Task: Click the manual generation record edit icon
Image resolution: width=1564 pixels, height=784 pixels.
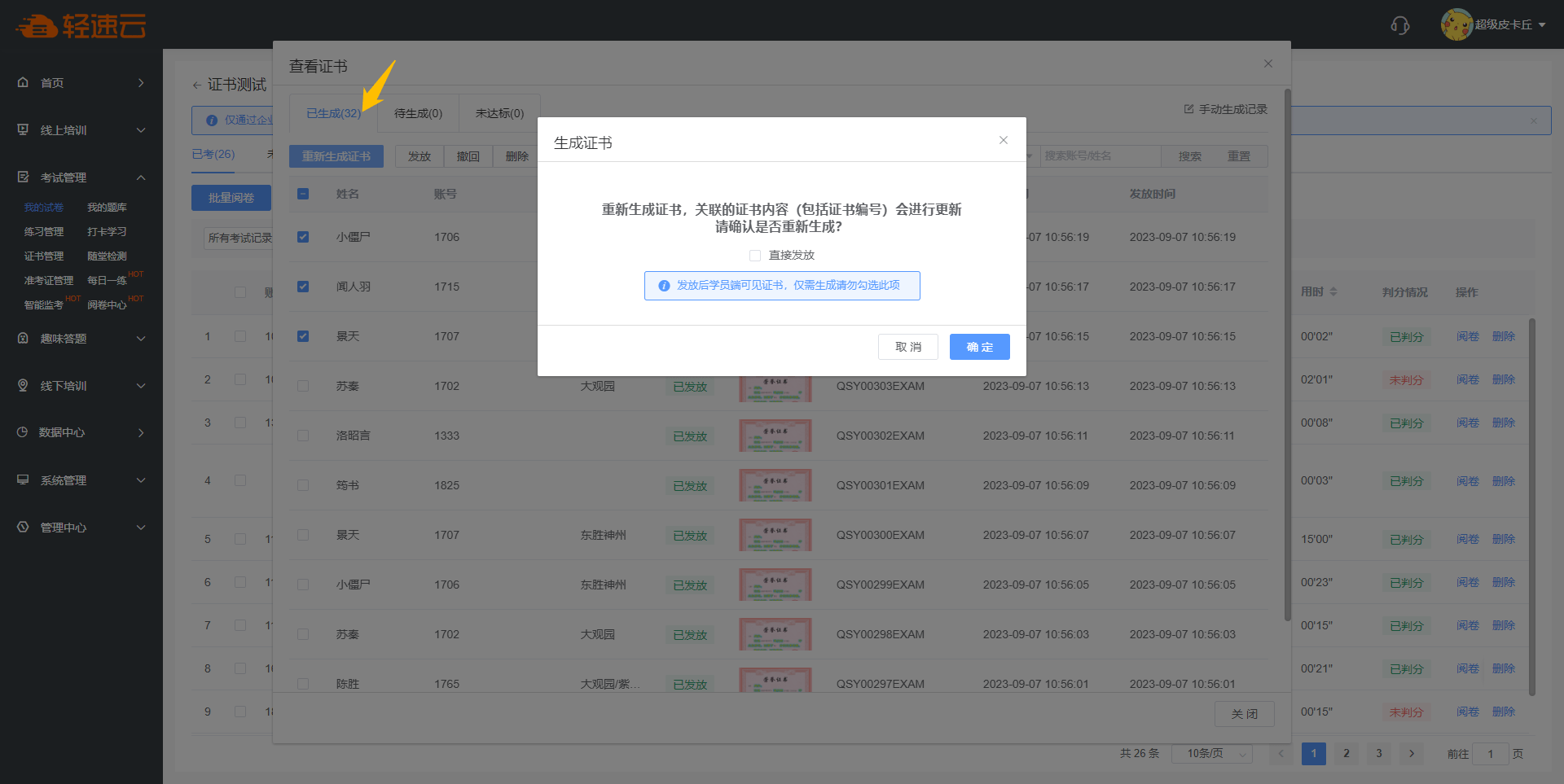Action: pyautogui.click(x=1188, y=109)
